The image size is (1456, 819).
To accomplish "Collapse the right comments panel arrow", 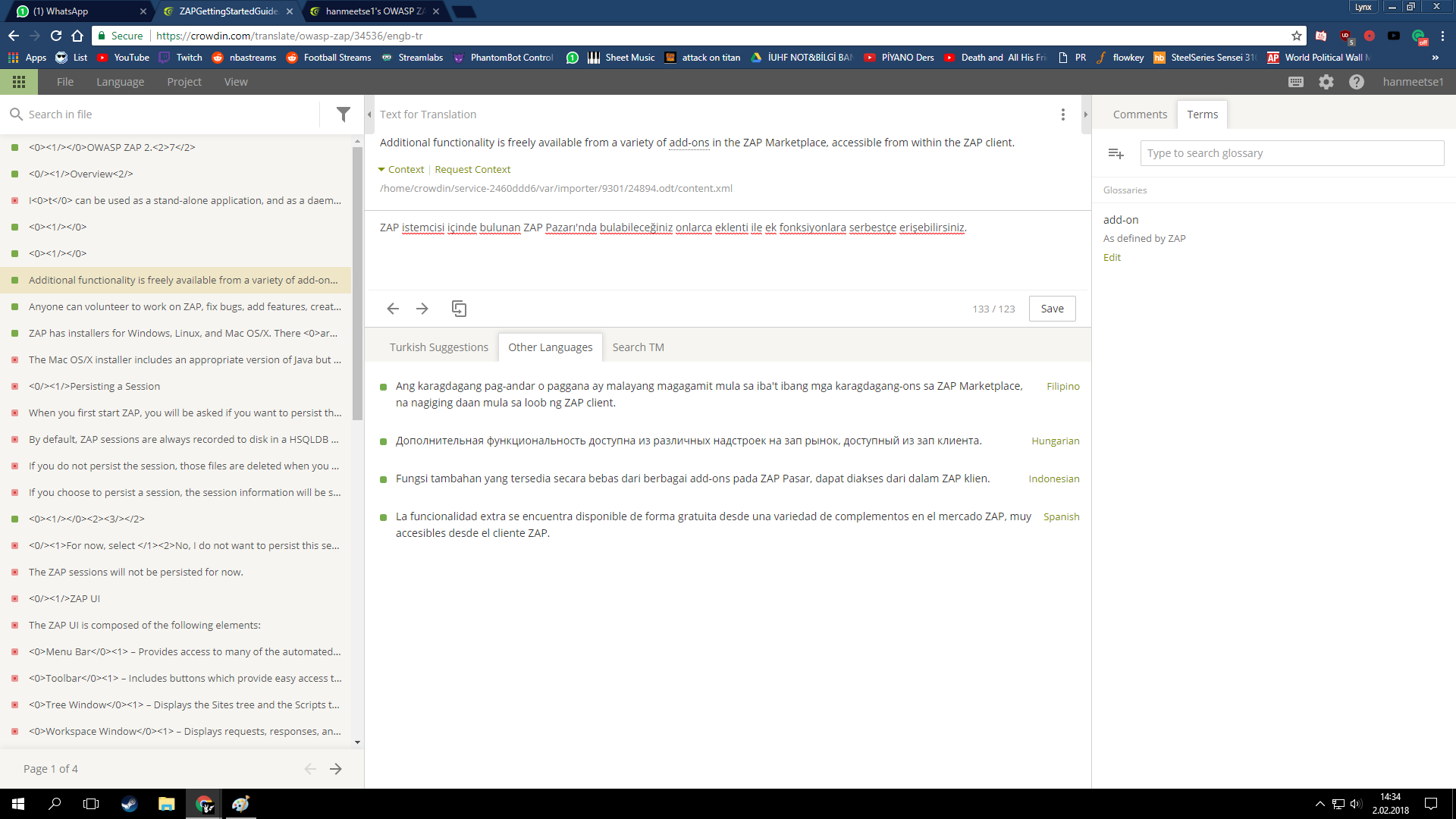I will [1086, 115].
